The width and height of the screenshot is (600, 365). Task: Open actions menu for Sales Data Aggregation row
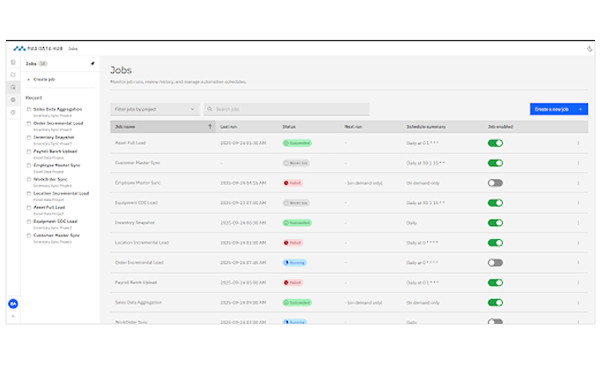pyautogui.click(x=578, y=303)
